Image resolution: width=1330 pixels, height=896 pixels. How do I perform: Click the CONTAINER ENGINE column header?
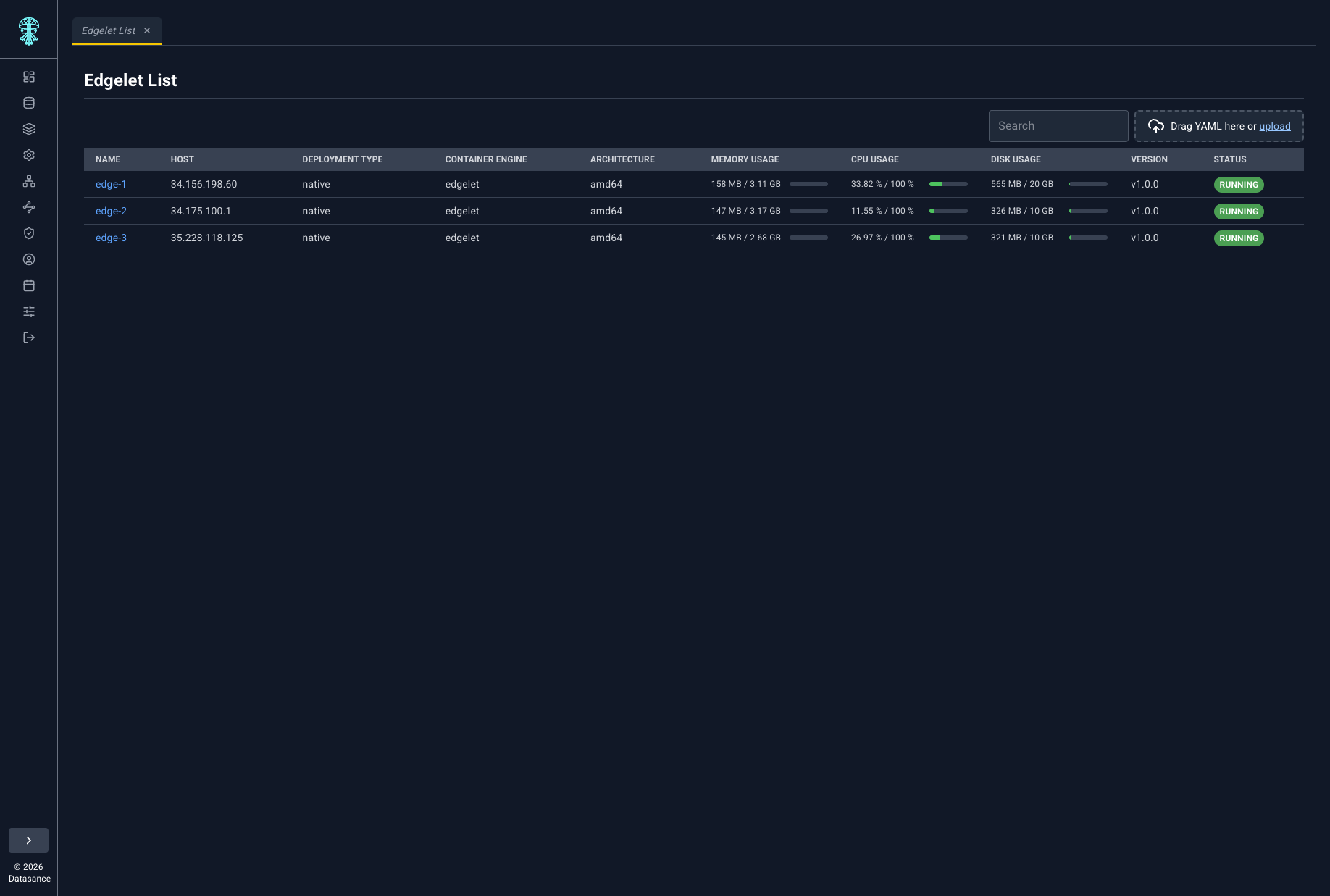[486, 159]
